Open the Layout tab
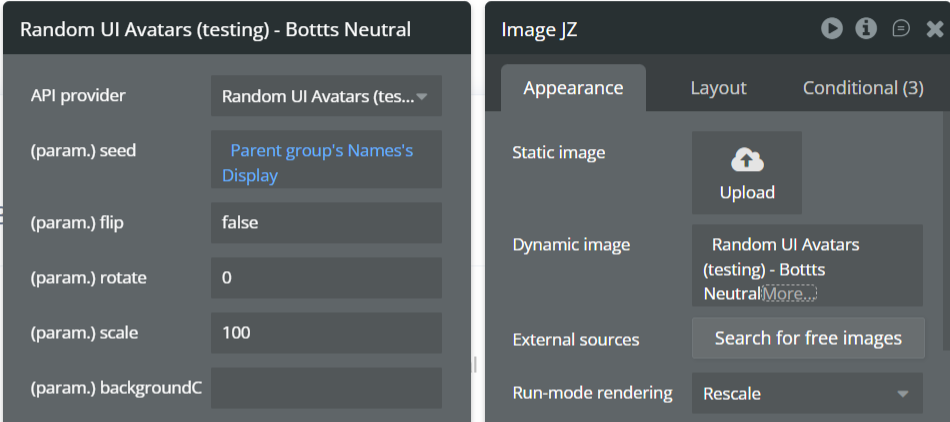This screenshot has width=950, height=422. [718, 88]
